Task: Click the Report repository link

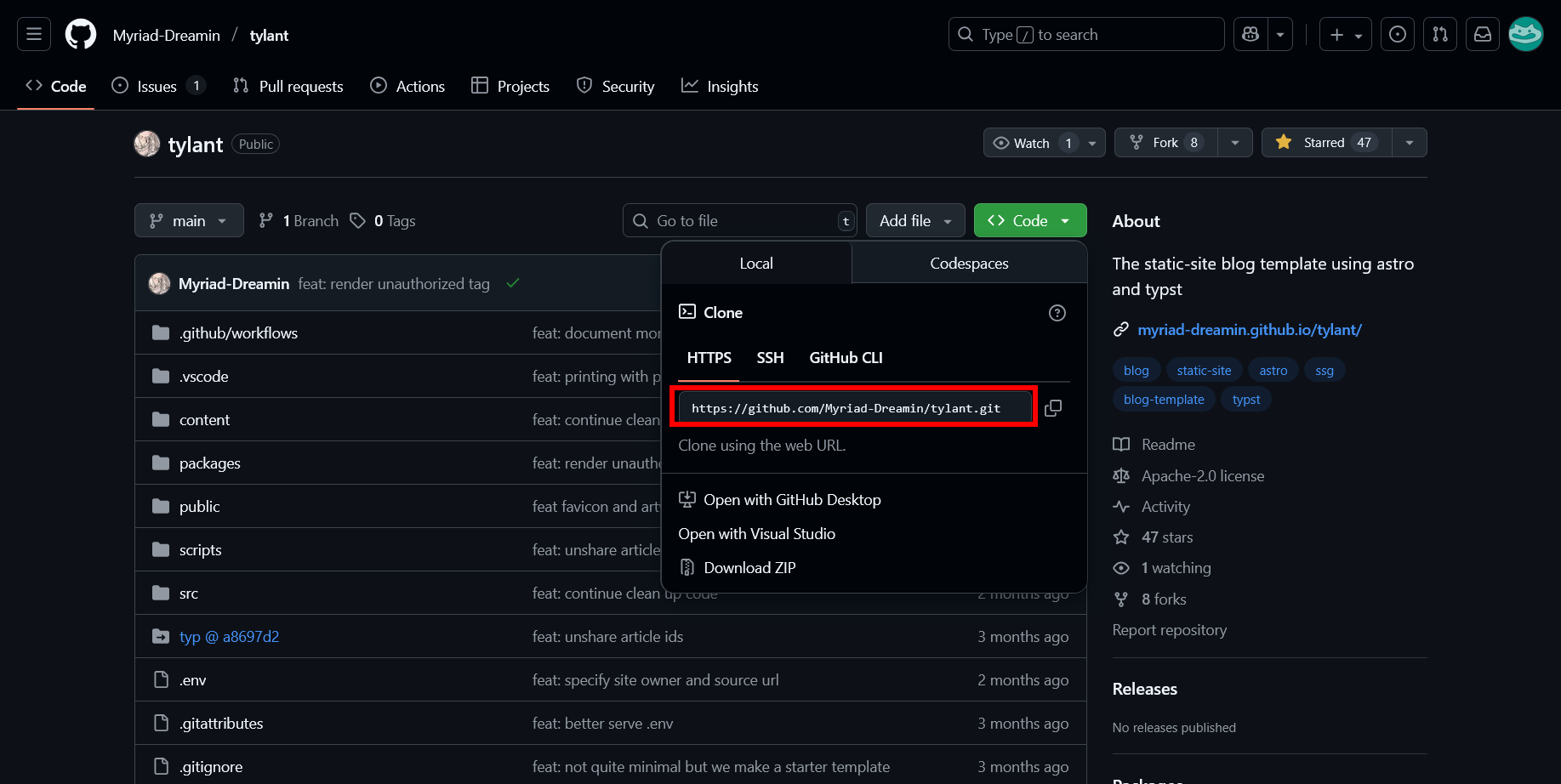Action: [1169, 629]
